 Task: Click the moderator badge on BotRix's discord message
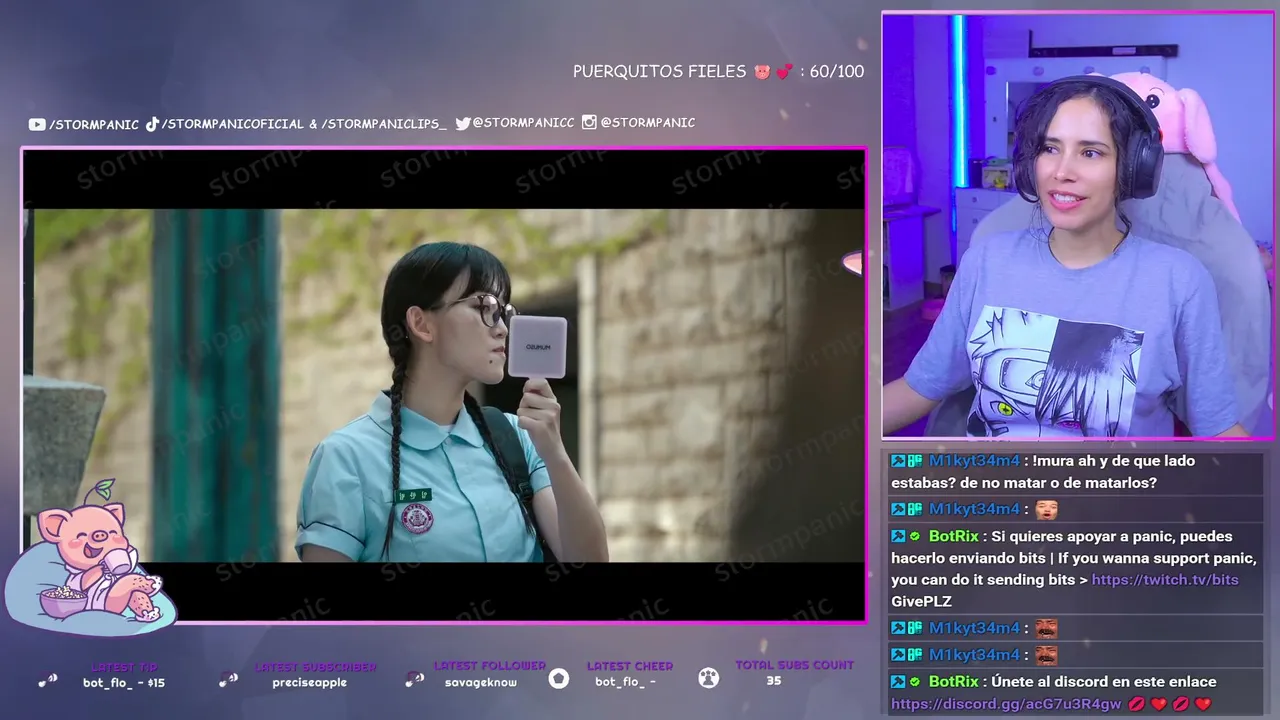tap(898, 682)
